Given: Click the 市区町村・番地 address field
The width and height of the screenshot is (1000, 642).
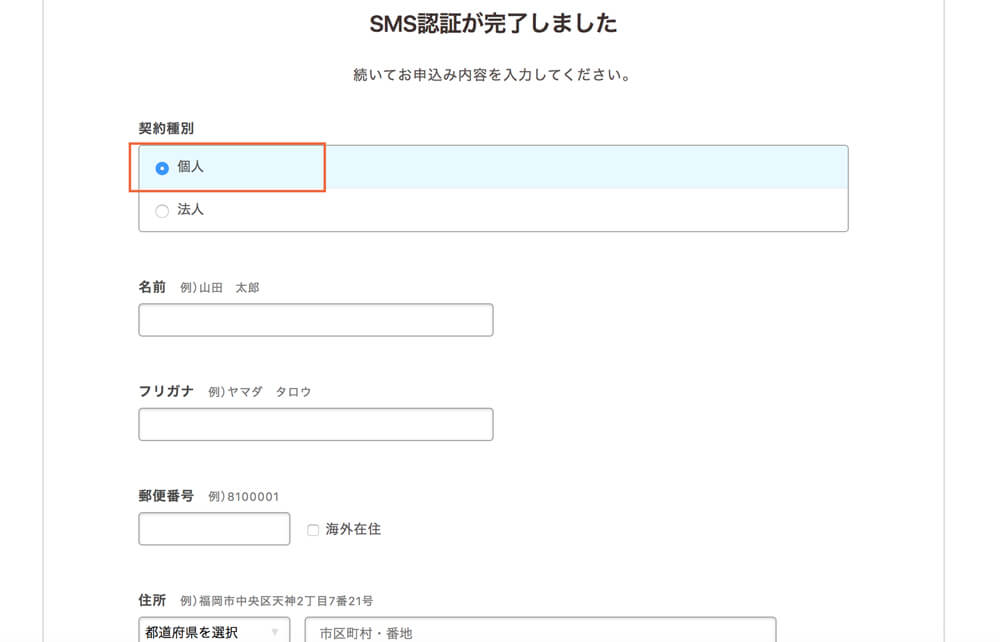Looking at the screenshot, I should (540, 632).
